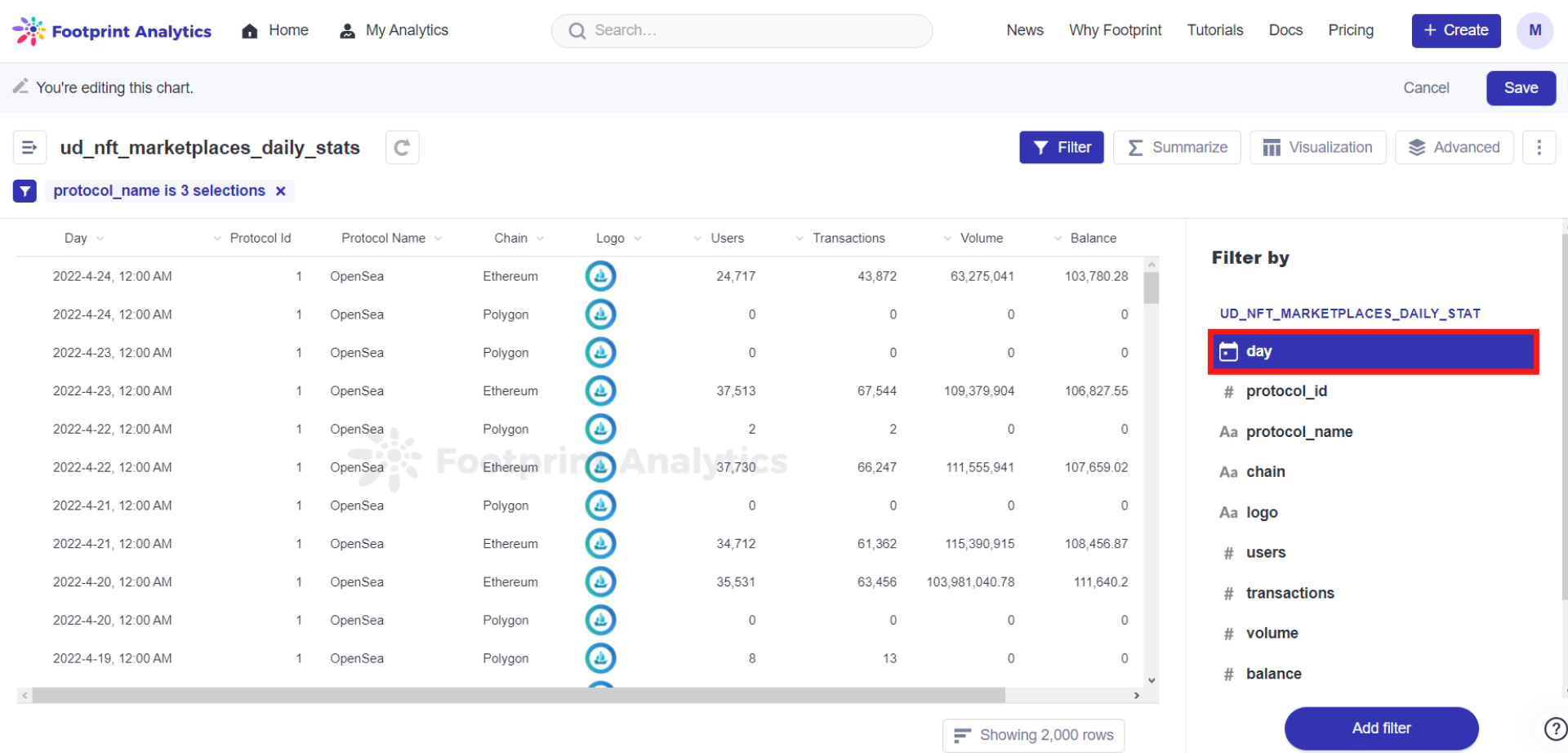Open the Visualization settings

1318,147
